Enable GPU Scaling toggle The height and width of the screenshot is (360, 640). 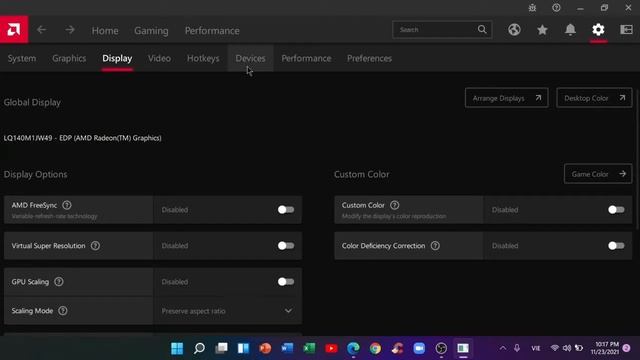click(286, 282)
